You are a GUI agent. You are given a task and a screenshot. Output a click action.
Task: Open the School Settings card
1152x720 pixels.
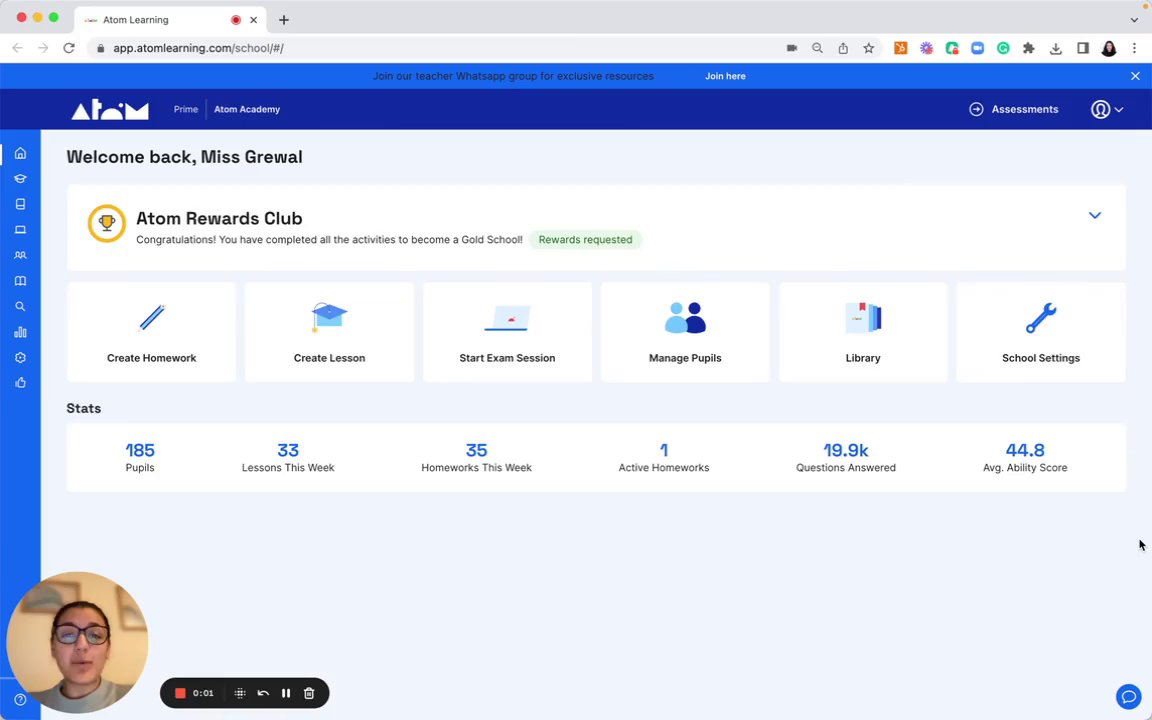[1040, 332]
